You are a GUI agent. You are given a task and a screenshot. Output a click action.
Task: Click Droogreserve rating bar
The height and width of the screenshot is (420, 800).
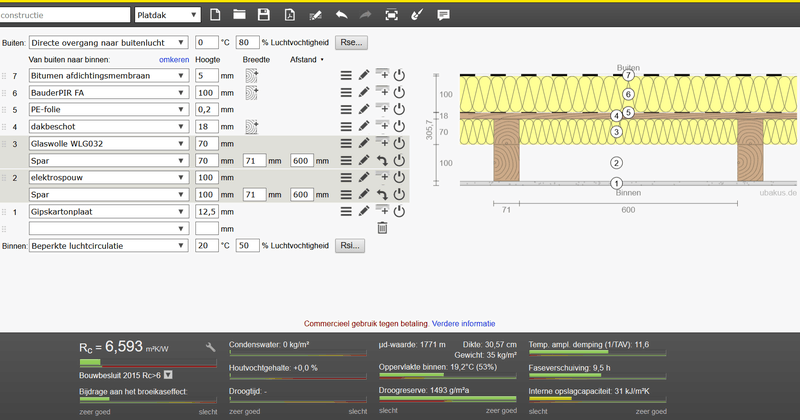447,399
